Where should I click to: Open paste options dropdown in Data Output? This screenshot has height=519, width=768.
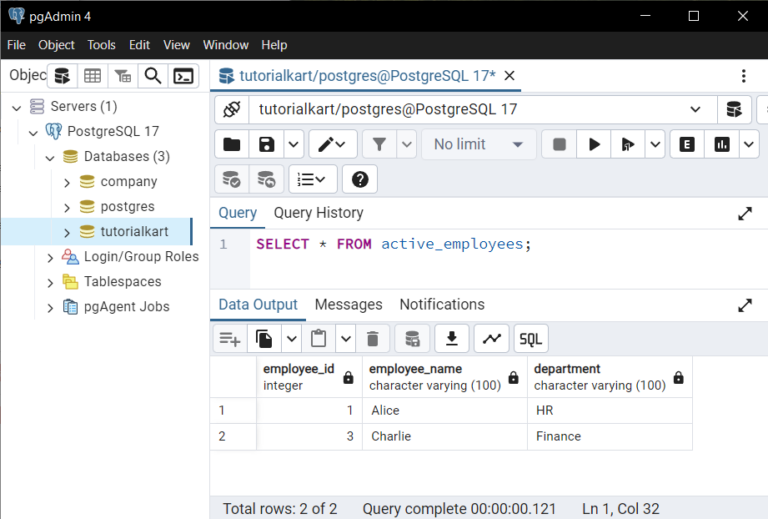(x=346, y=339)
